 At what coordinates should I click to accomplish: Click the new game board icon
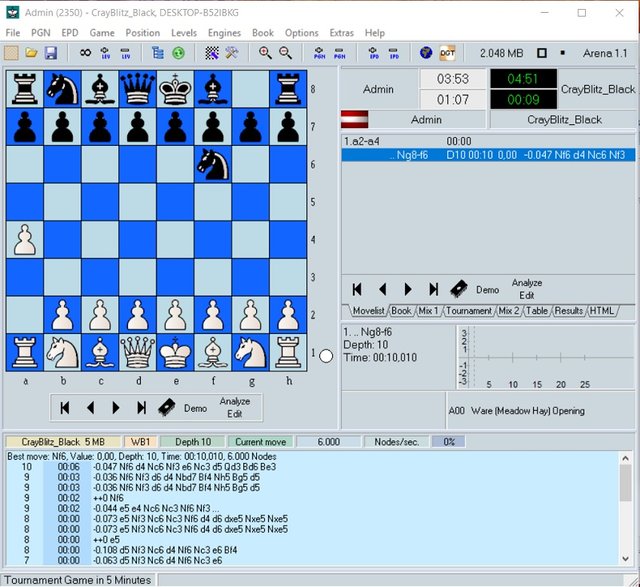point(11,53)
